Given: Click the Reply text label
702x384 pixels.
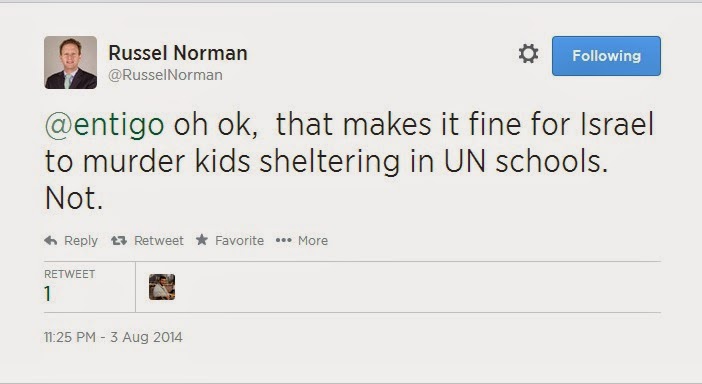Looking at the screenshot, I should (81, 241).
